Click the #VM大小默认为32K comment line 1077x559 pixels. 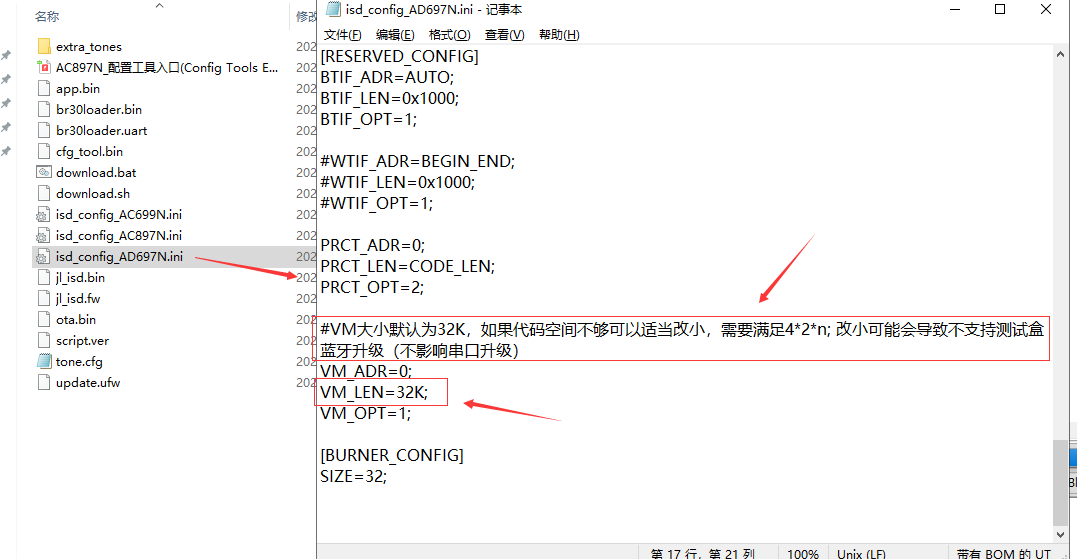point(682,340)
